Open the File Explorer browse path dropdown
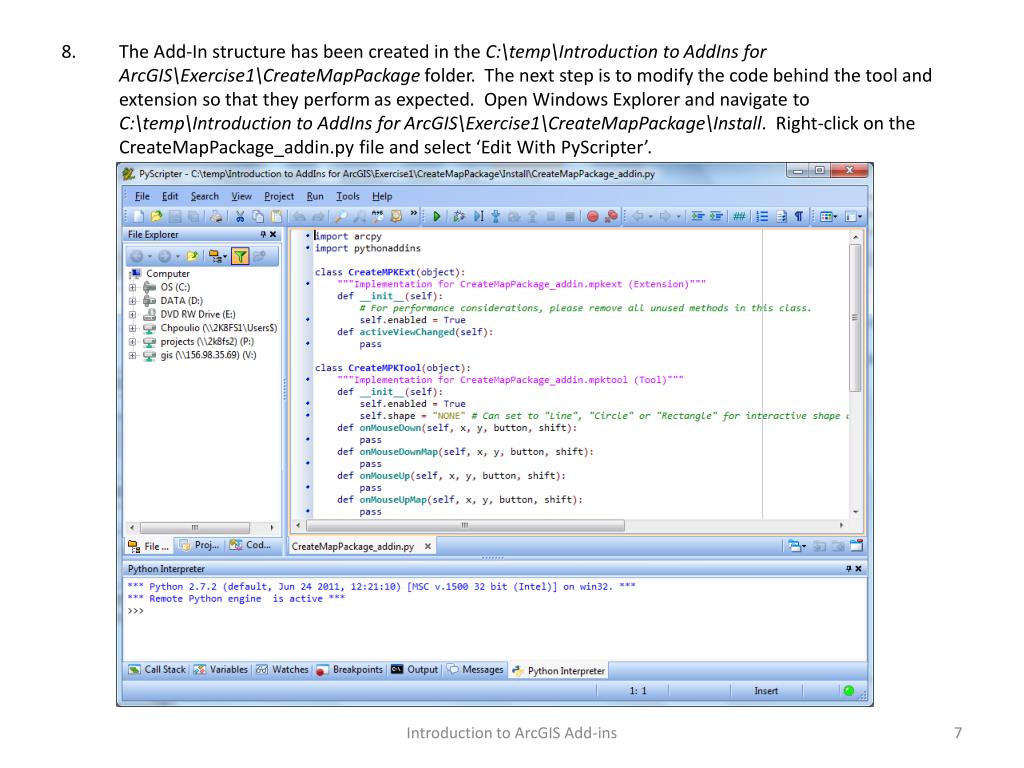Image resolution: width=1024 pixels, height=768 pixels. (217, 257)
